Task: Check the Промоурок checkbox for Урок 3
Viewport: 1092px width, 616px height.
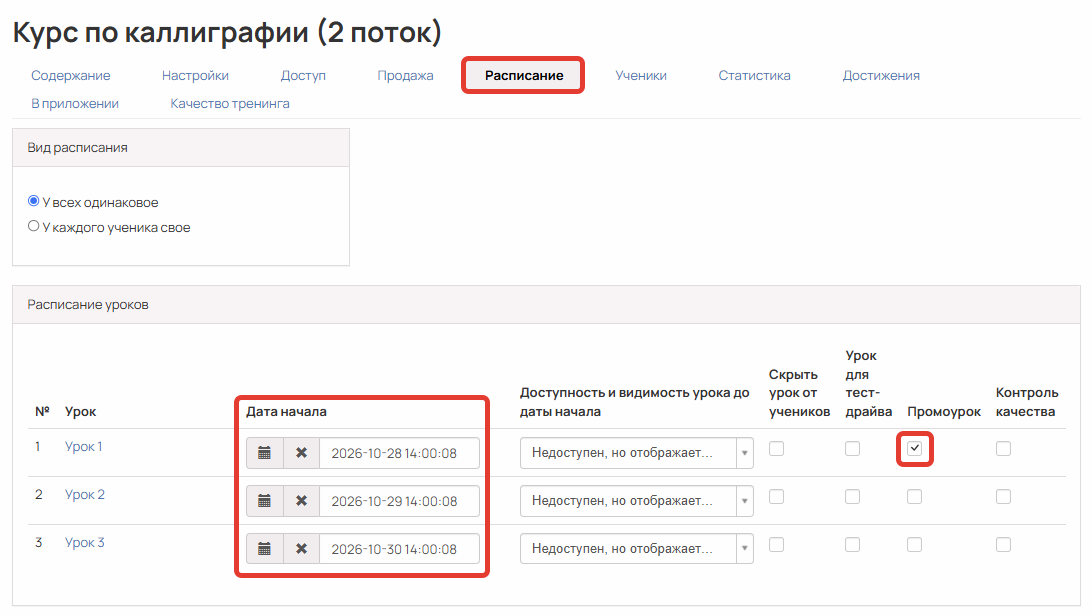Action: [914, 545]
